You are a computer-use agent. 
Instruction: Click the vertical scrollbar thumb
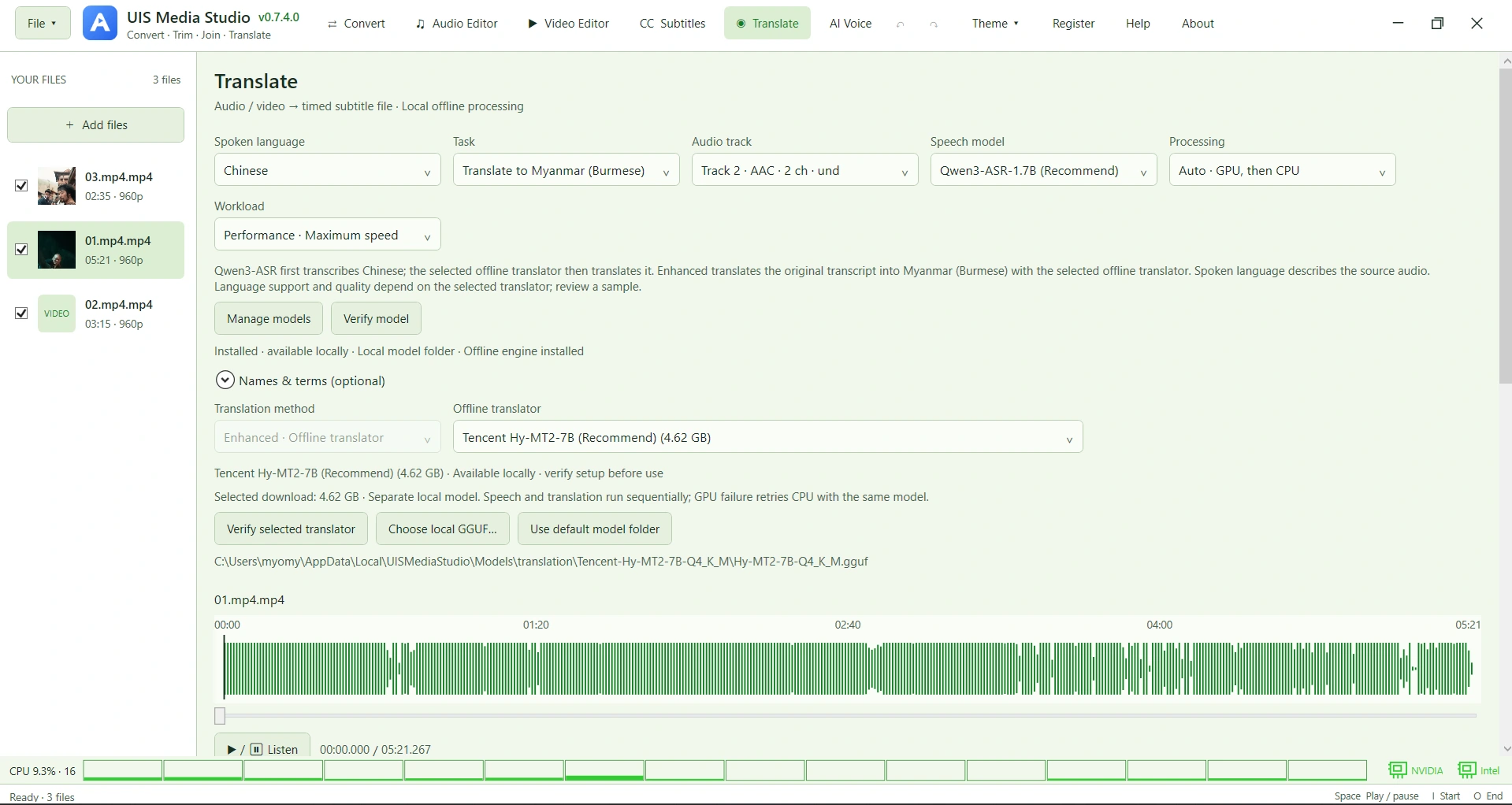pyautogui.click(x=1505, y=226)
